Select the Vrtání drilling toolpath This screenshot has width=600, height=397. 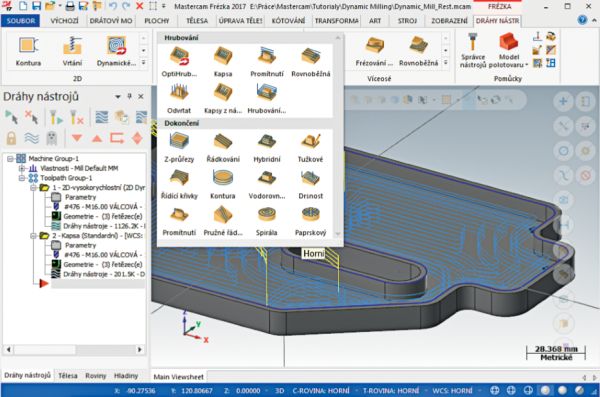[72, 51]
